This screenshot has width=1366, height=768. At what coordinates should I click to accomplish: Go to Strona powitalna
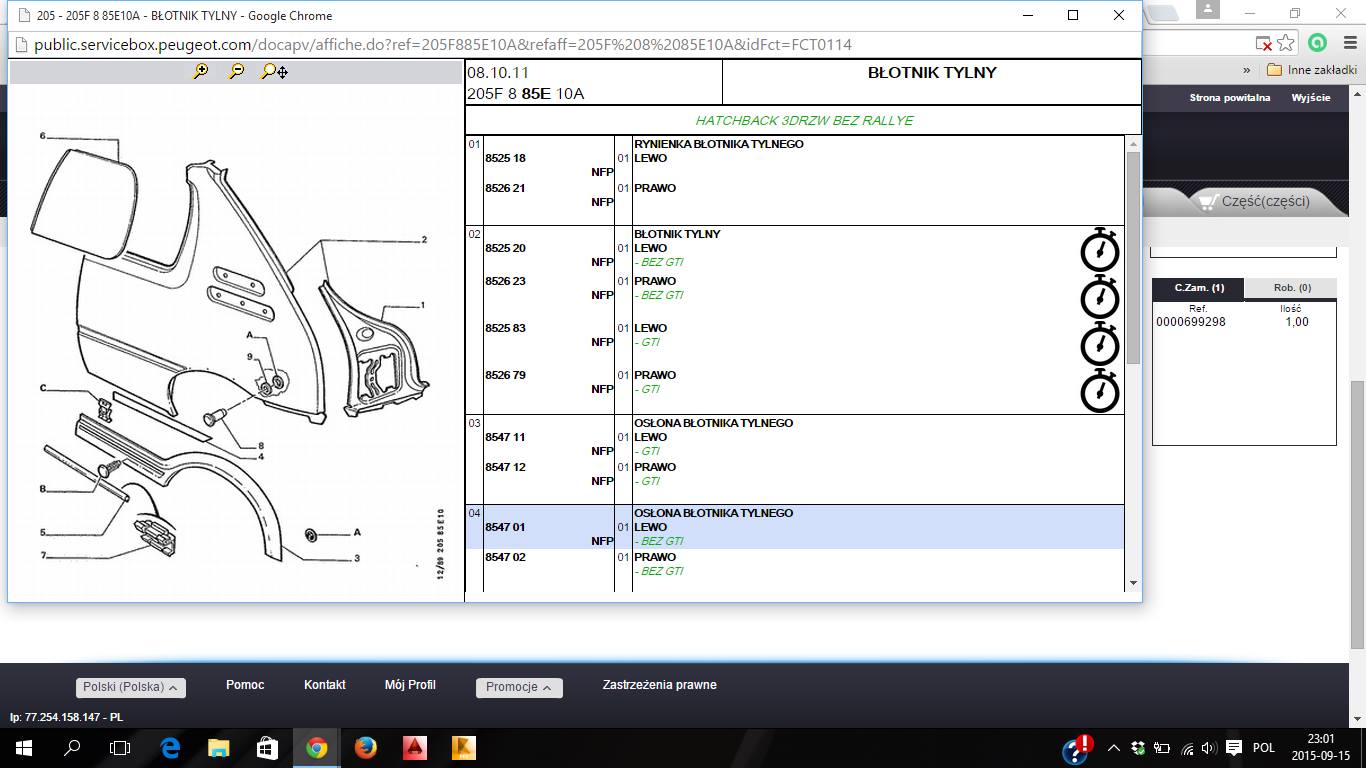tap(1229, 98)
